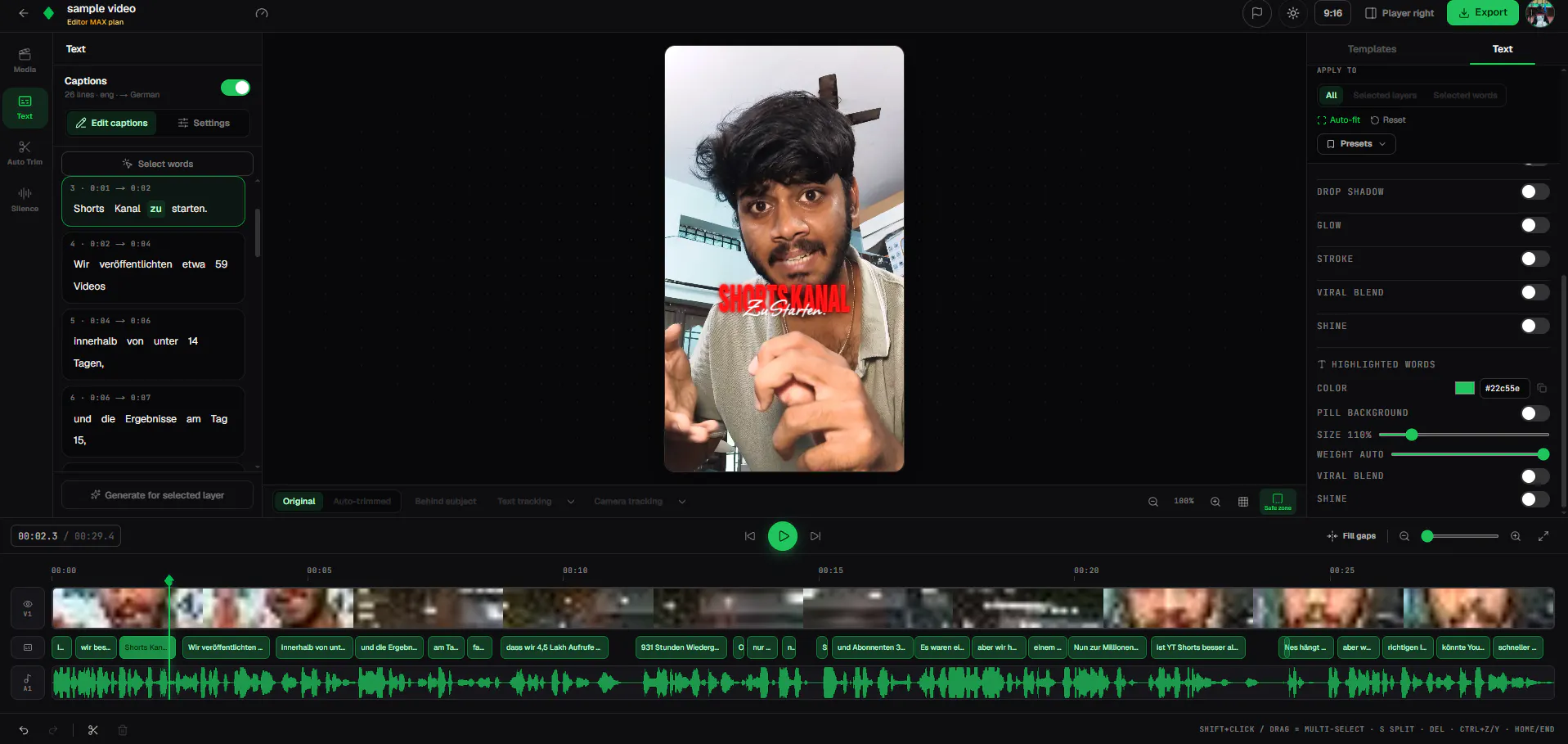The width and height of the screenshot is (1568, 744).
Task: Select the Settings tab for captions
Action: (204, 123)
